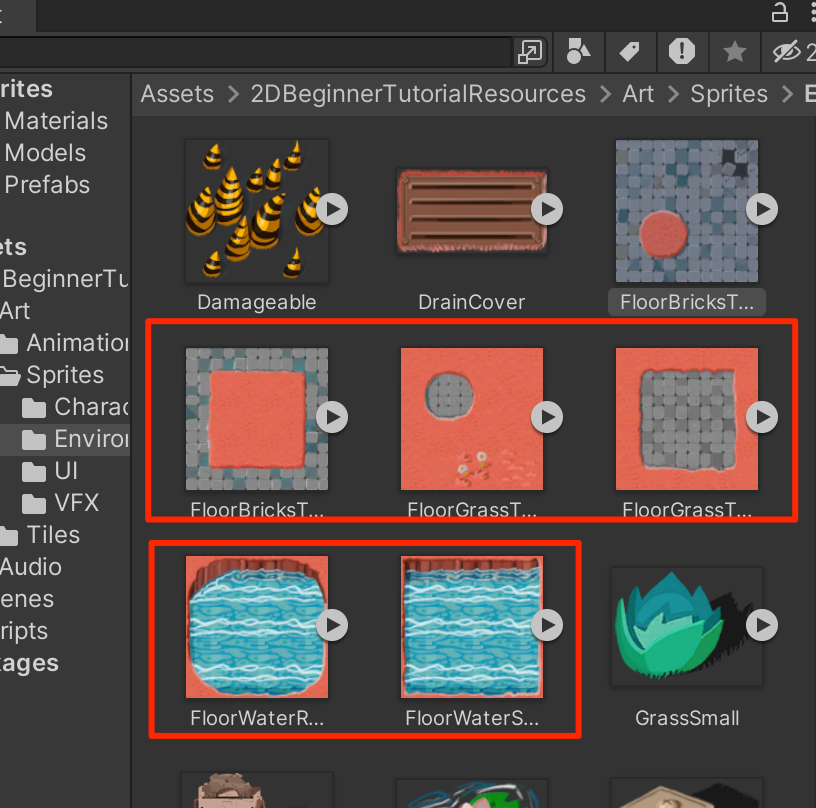Select the GrassSmall sprite thumbnail
The width and height of the screenshot is (816, 808).
tap(686, 627)
